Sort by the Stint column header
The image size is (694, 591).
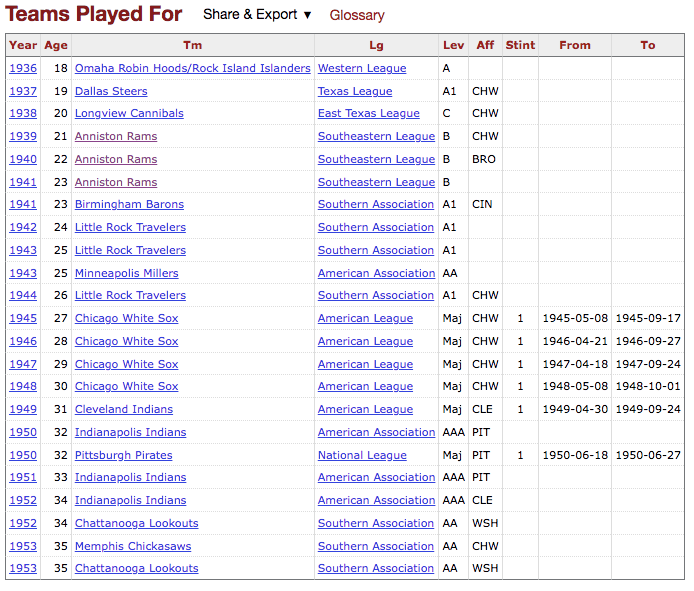(520, 45)
